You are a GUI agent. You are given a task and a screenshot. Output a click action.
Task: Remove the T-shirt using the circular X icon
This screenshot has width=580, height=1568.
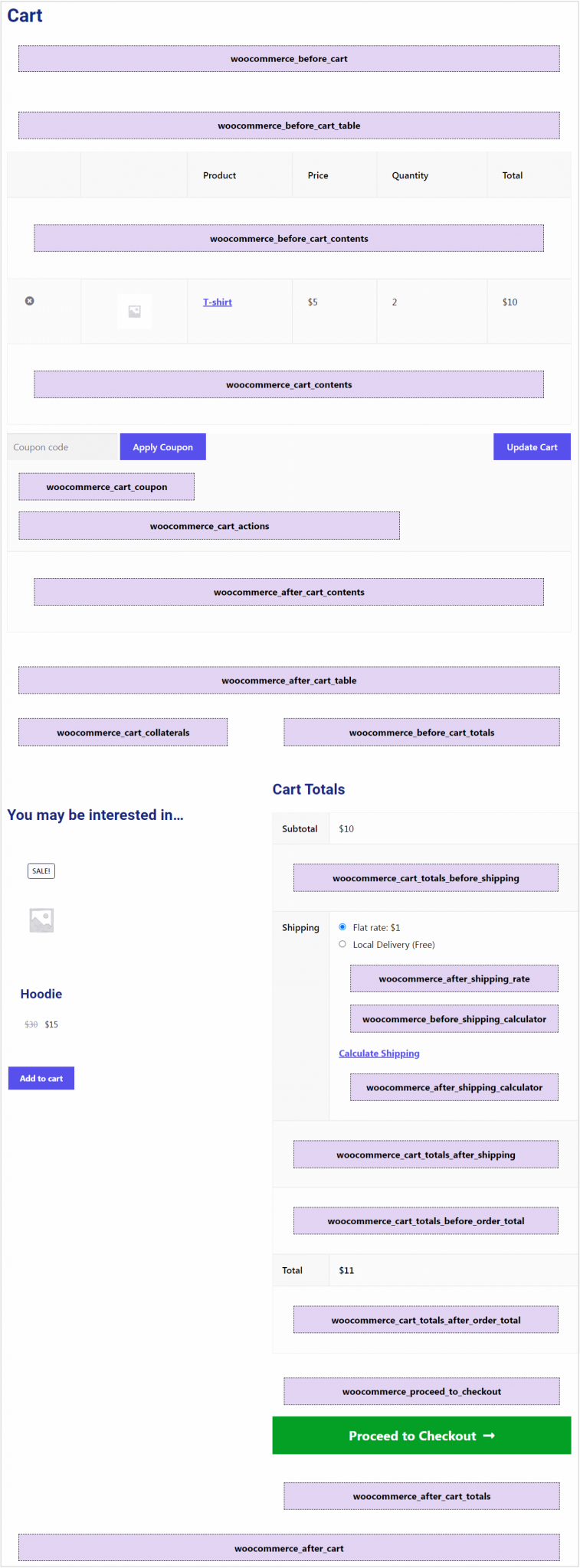(30, 301)
